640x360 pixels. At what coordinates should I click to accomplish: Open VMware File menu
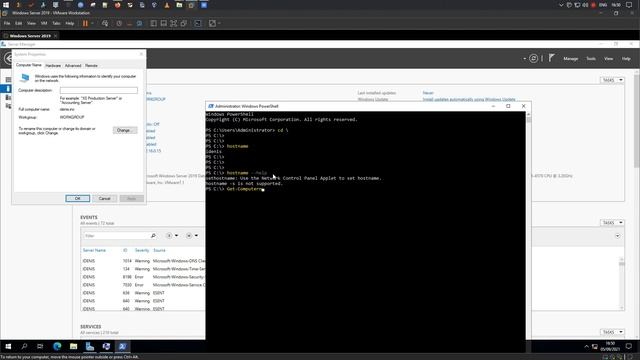(x=7, y=24)
